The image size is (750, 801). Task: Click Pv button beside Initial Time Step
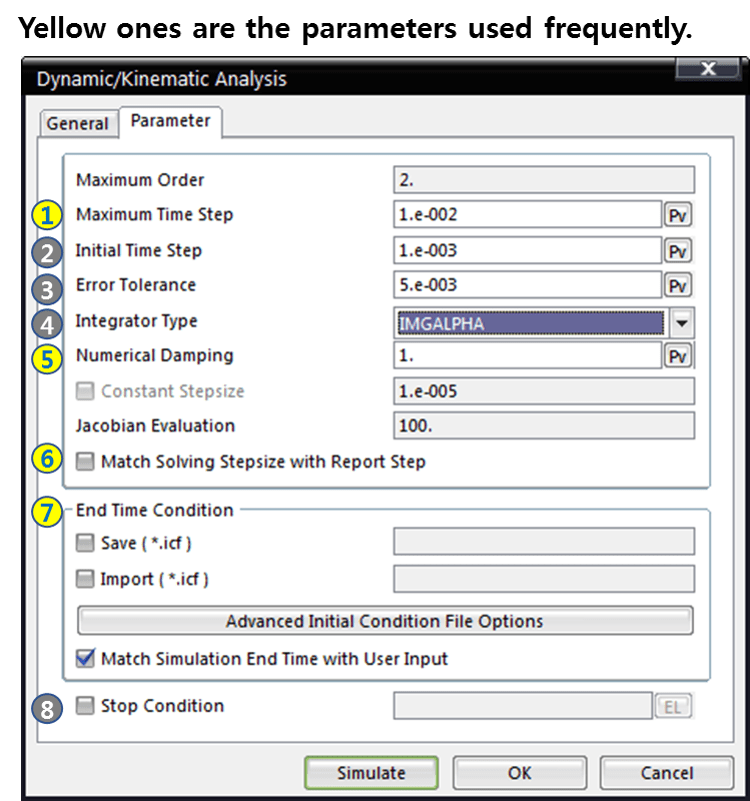[678, 250]
